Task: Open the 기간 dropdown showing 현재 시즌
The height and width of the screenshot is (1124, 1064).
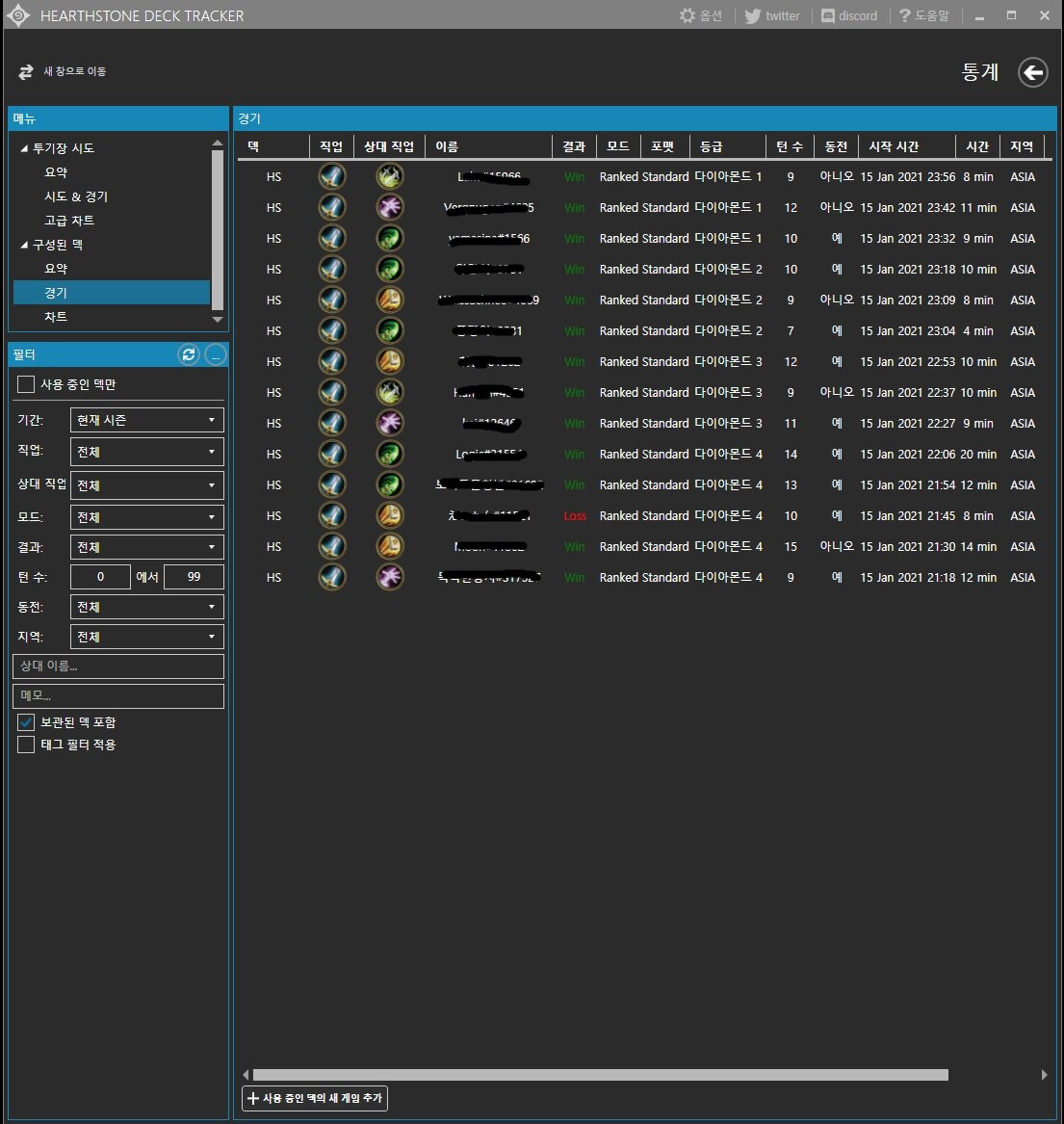Action: (x=147, y=420)
